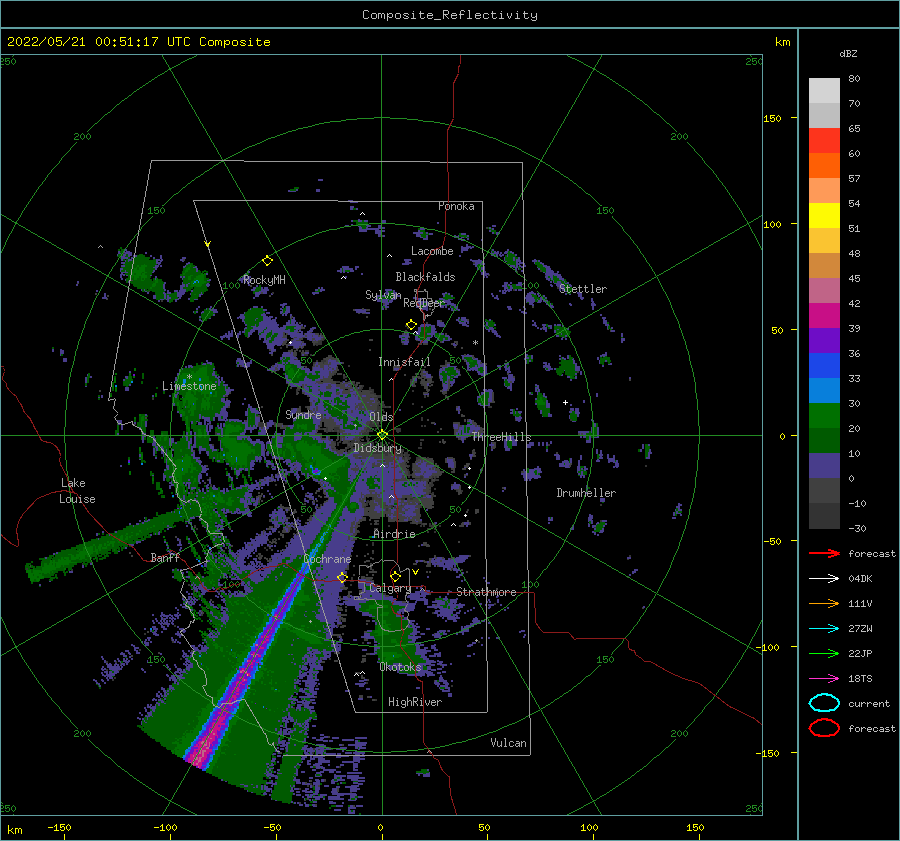Click the 04DK legend label
900x841 pixels.
(x=860, y=579)
